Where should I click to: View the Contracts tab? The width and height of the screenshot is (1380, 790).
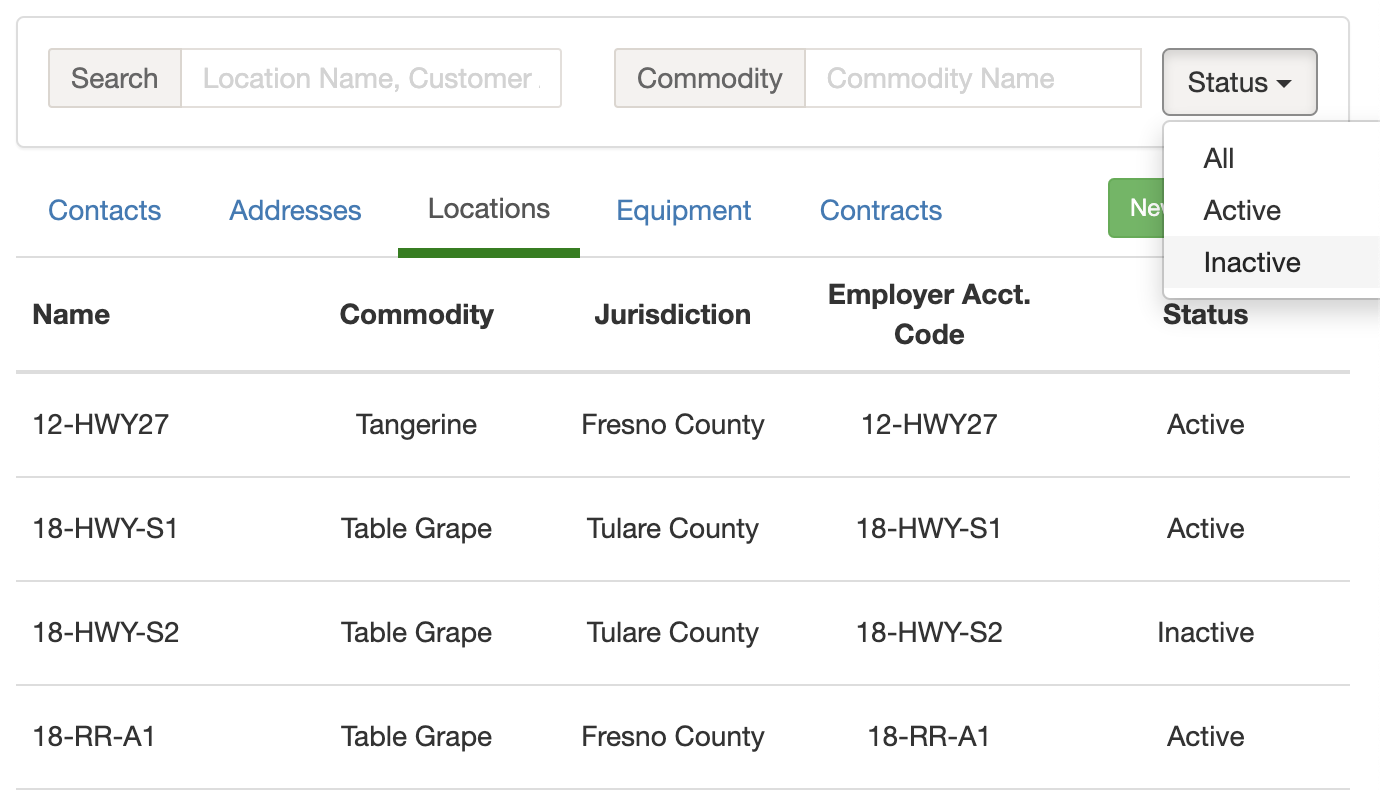(881, 210)
